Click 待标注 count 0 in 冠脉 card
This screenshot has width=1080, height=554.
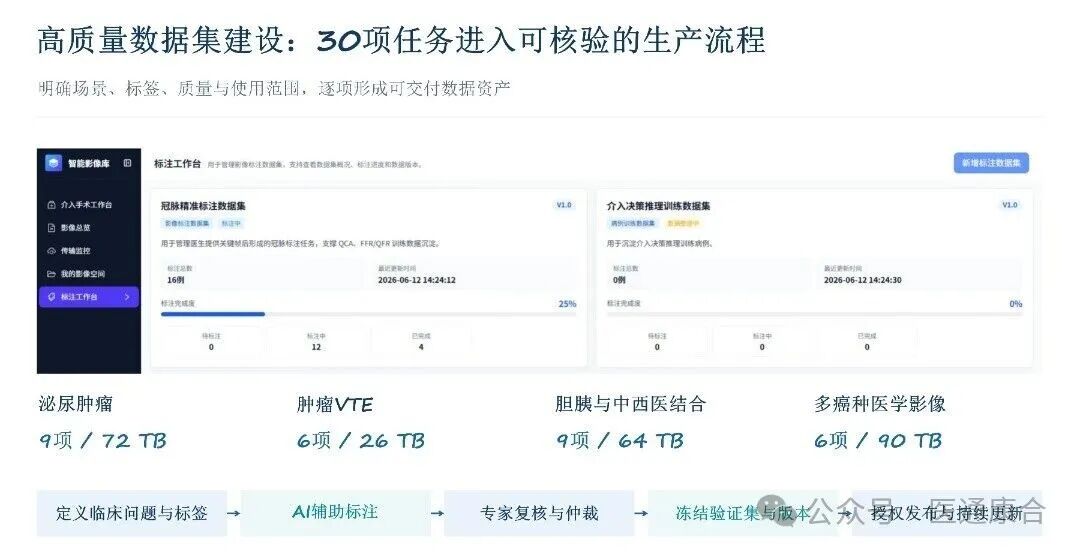click(x=211, y=347)
